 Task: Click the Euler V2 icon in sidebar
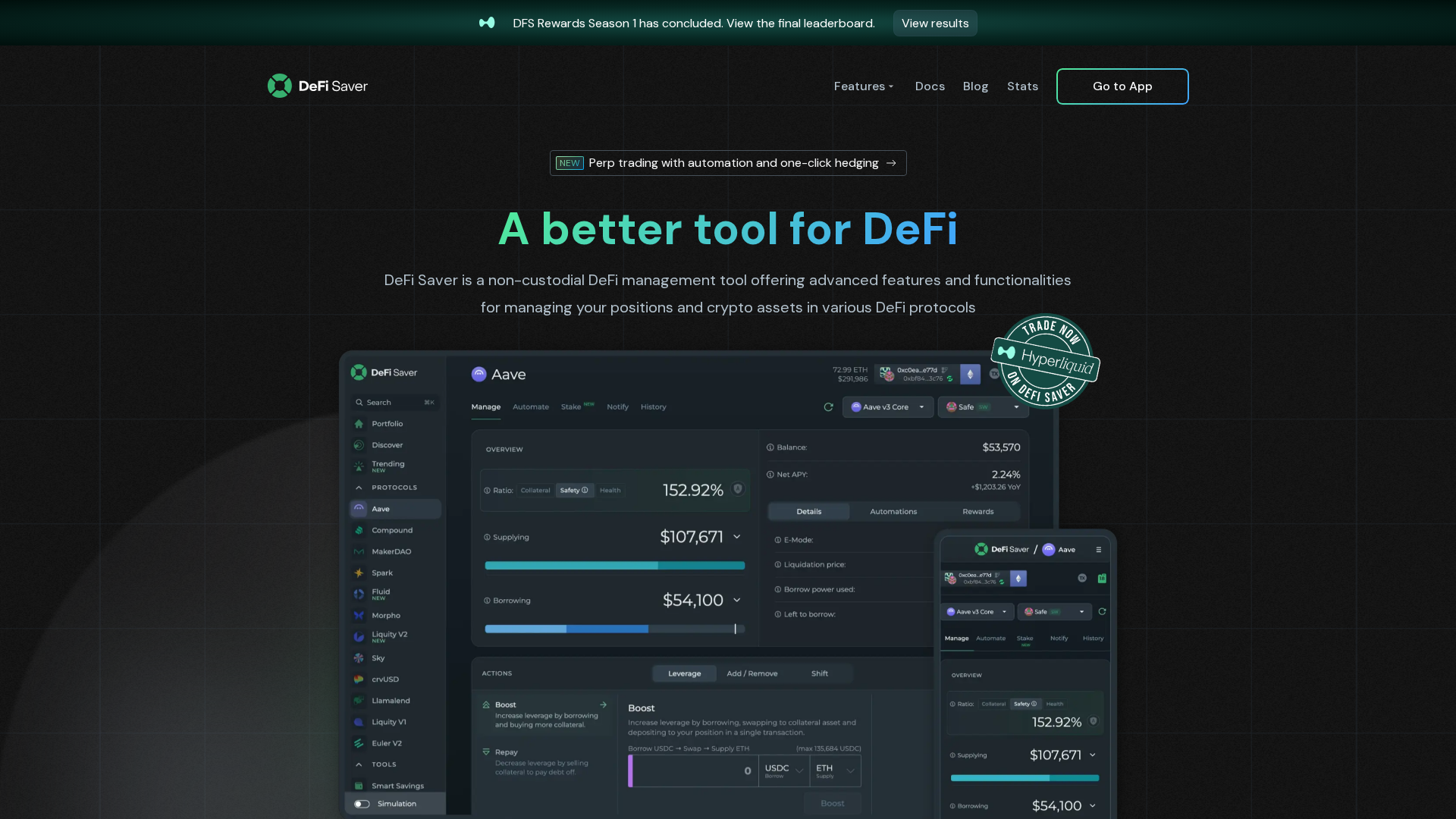point(359,743)
